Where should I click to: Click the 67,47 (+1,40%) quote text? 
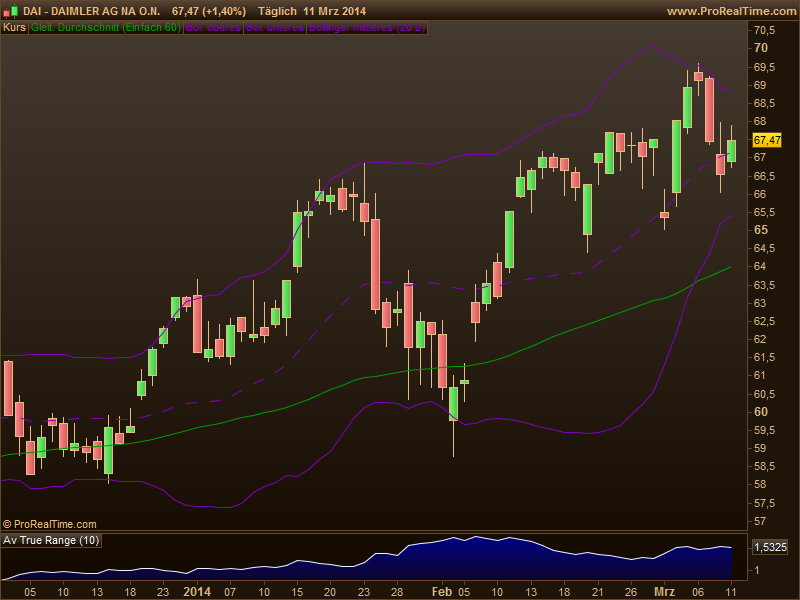click(209, 11)
